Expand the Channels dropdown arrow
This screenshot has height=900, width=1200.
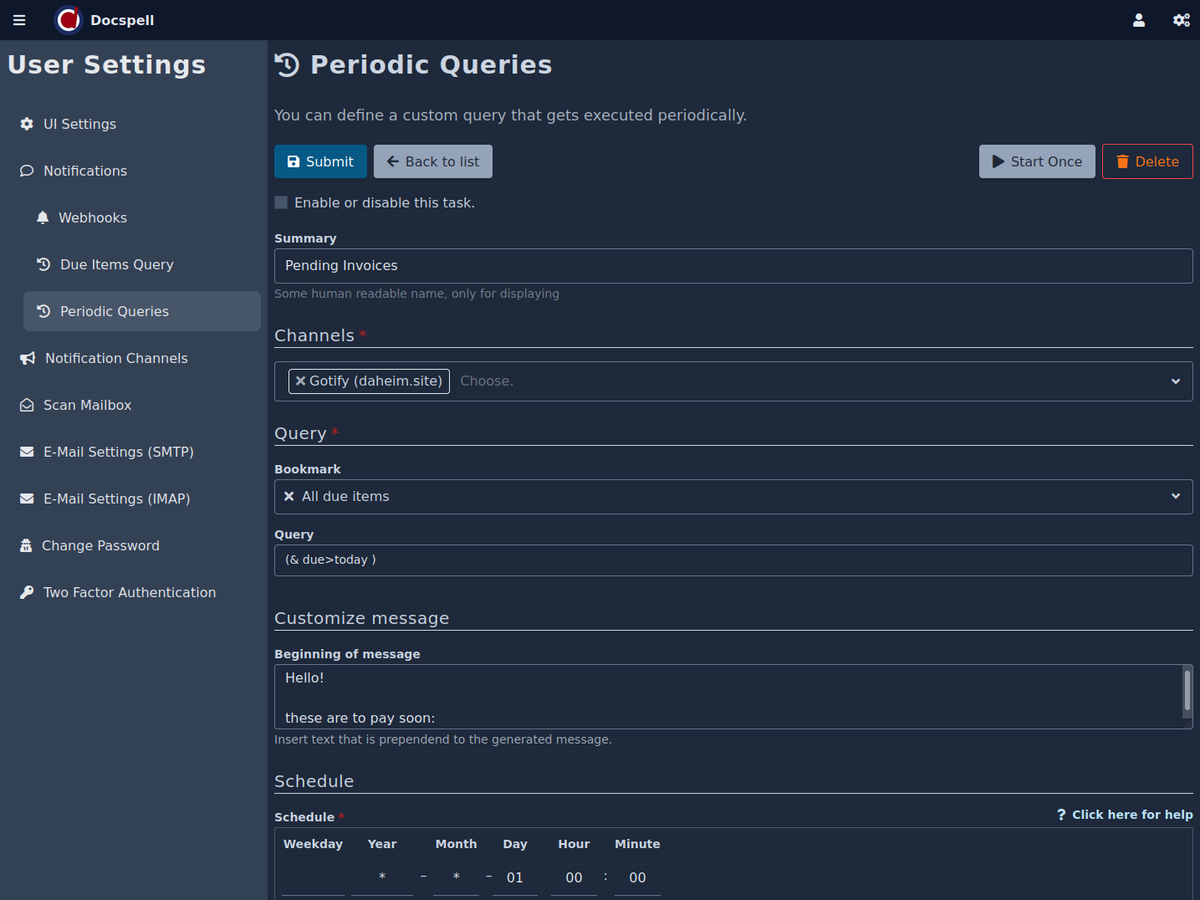[1175, 381]
